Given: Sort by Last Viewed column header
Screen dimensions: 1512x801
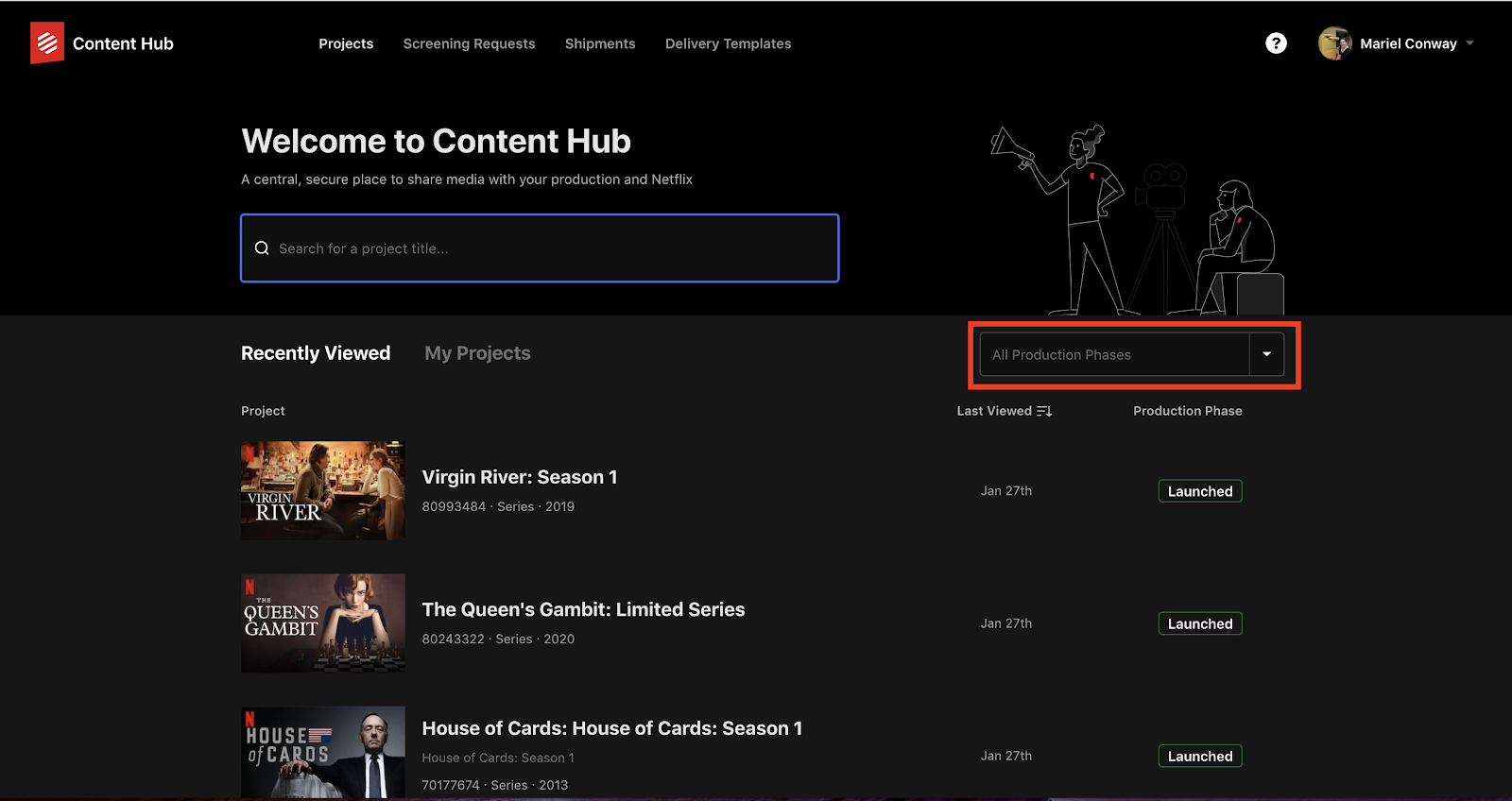Looking at the screenshot, I should point(994,411).
